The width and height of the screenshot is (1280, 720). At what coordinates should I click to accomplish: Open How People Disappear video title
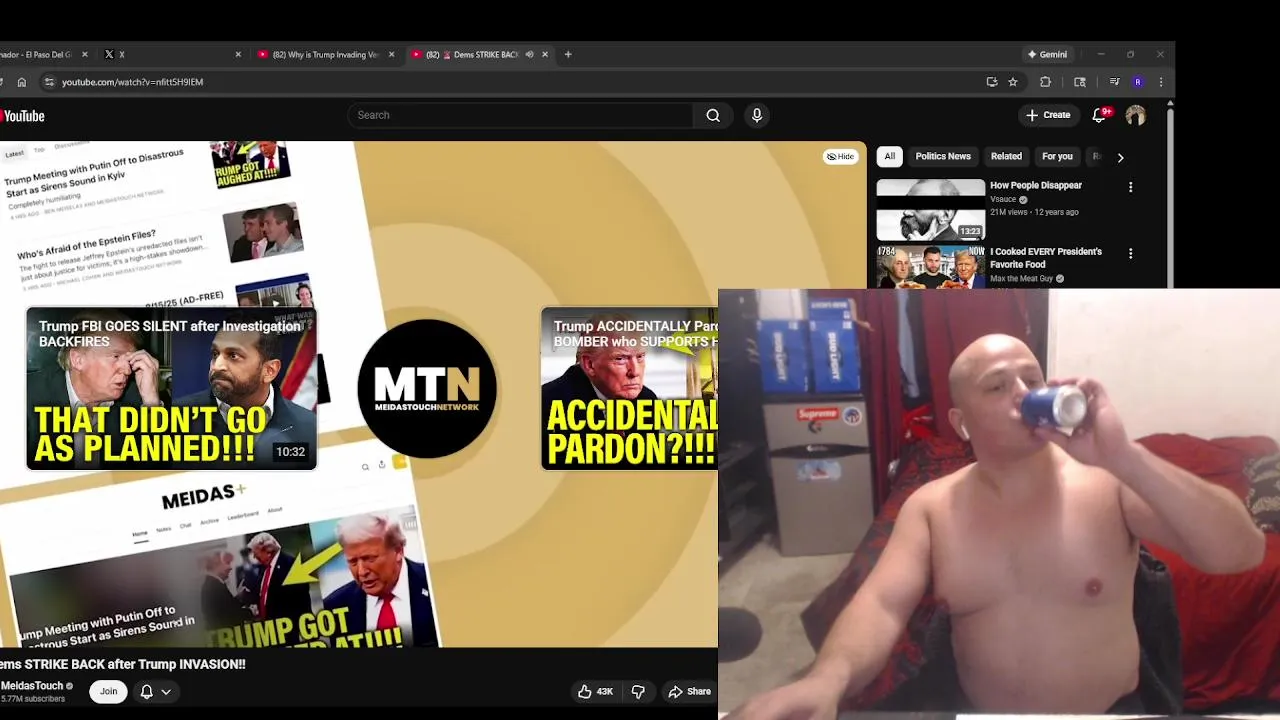tap(1036, 186)
